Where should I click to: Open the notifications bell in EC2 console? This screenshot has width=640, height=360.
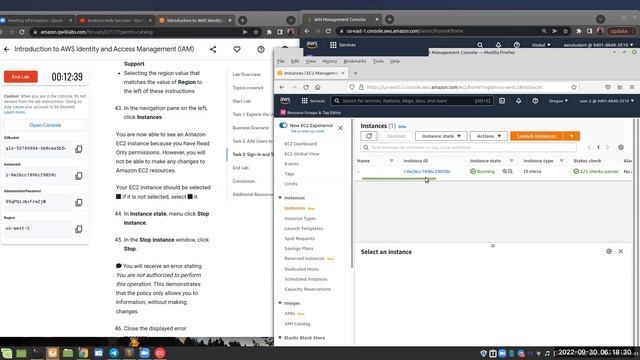tap(518, 101)
